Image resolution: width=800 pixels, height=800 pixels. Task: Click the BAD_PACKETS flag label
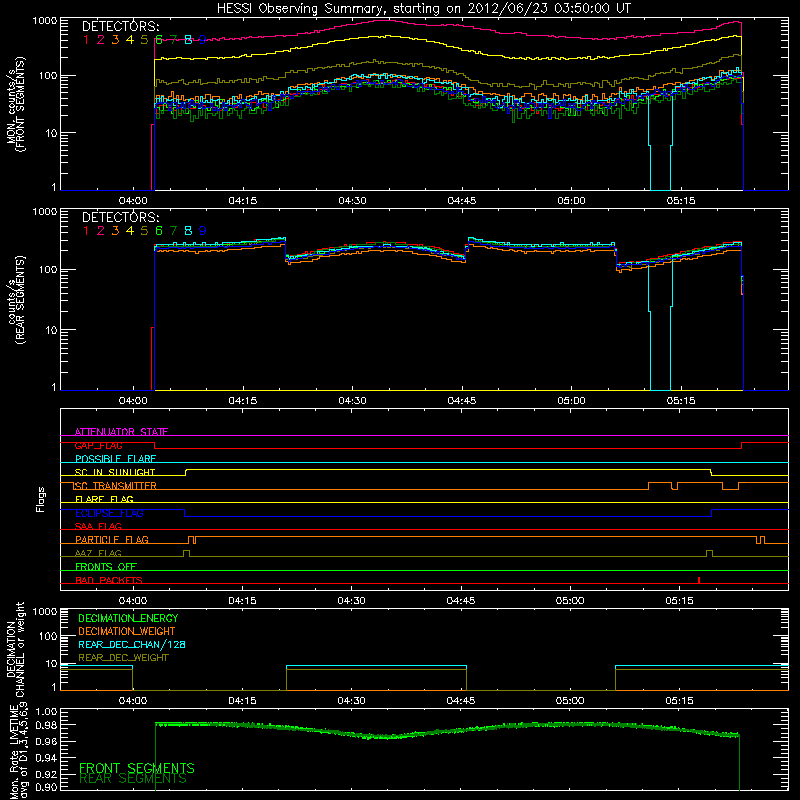point(109,580)
